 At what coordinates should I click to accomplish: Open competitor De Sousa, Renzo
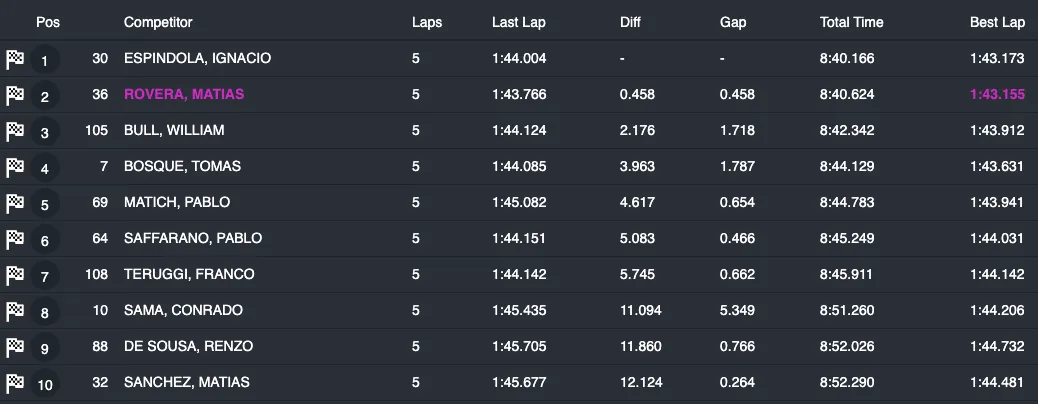pyautogui.click(x=188, y=346)
